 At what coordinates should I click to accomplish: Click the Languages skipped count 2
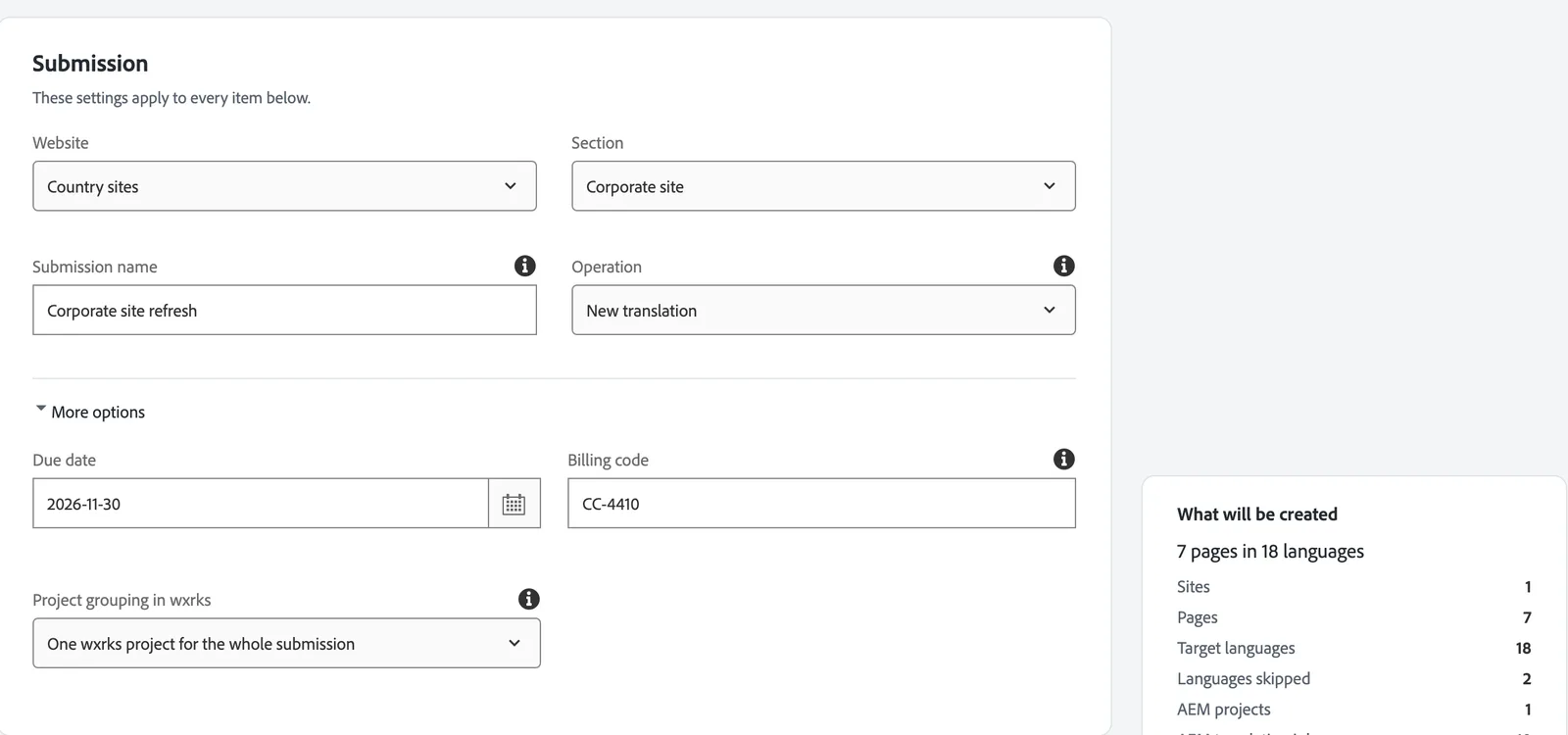[x=1527, y=678]
